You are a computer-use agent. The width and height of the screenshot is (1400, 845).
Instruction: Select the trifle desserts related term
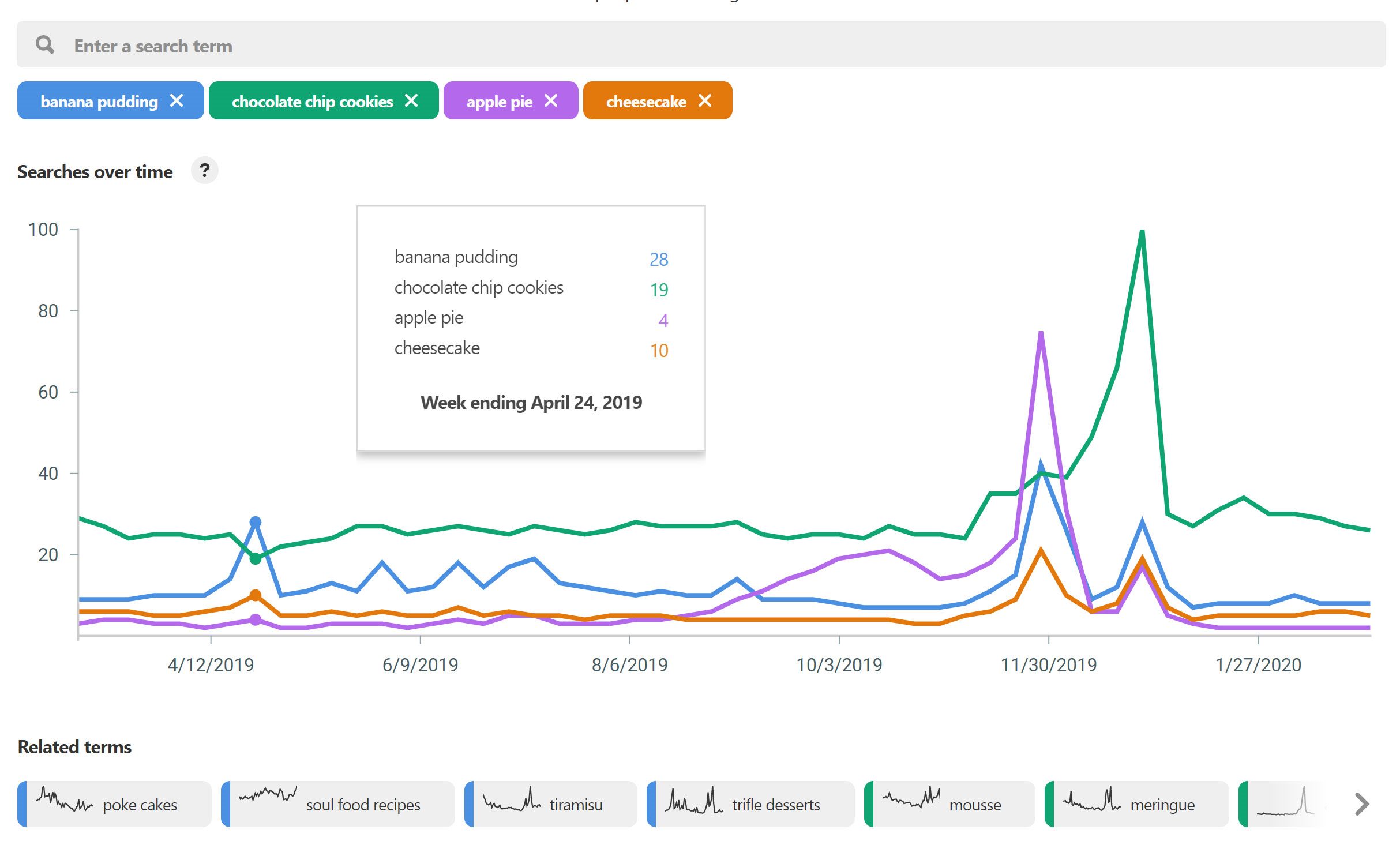775,804
